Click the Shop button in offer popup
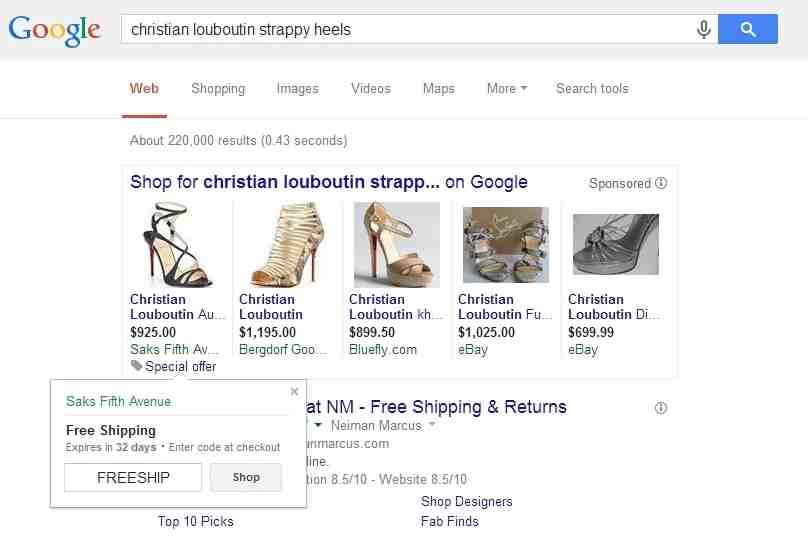Screen dimensions: 808x544 point(246,477)
